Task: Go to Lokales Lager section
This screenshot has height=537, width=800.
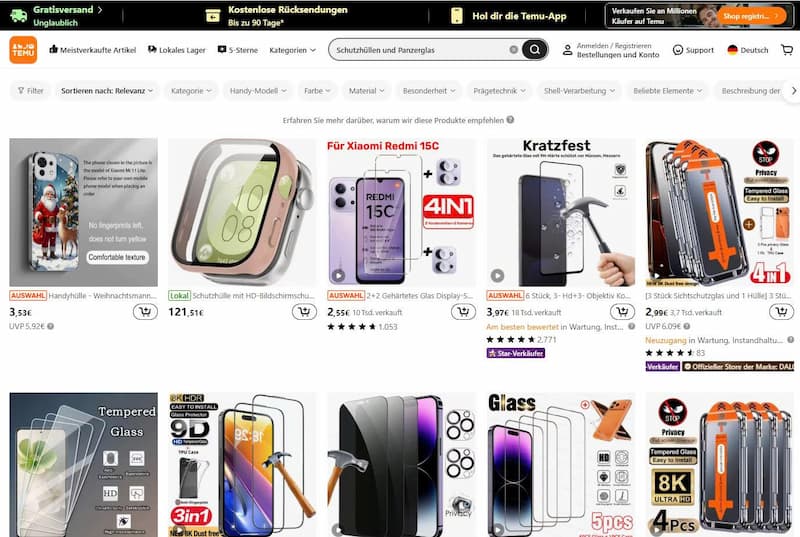Action: click(x=177, y=50)
